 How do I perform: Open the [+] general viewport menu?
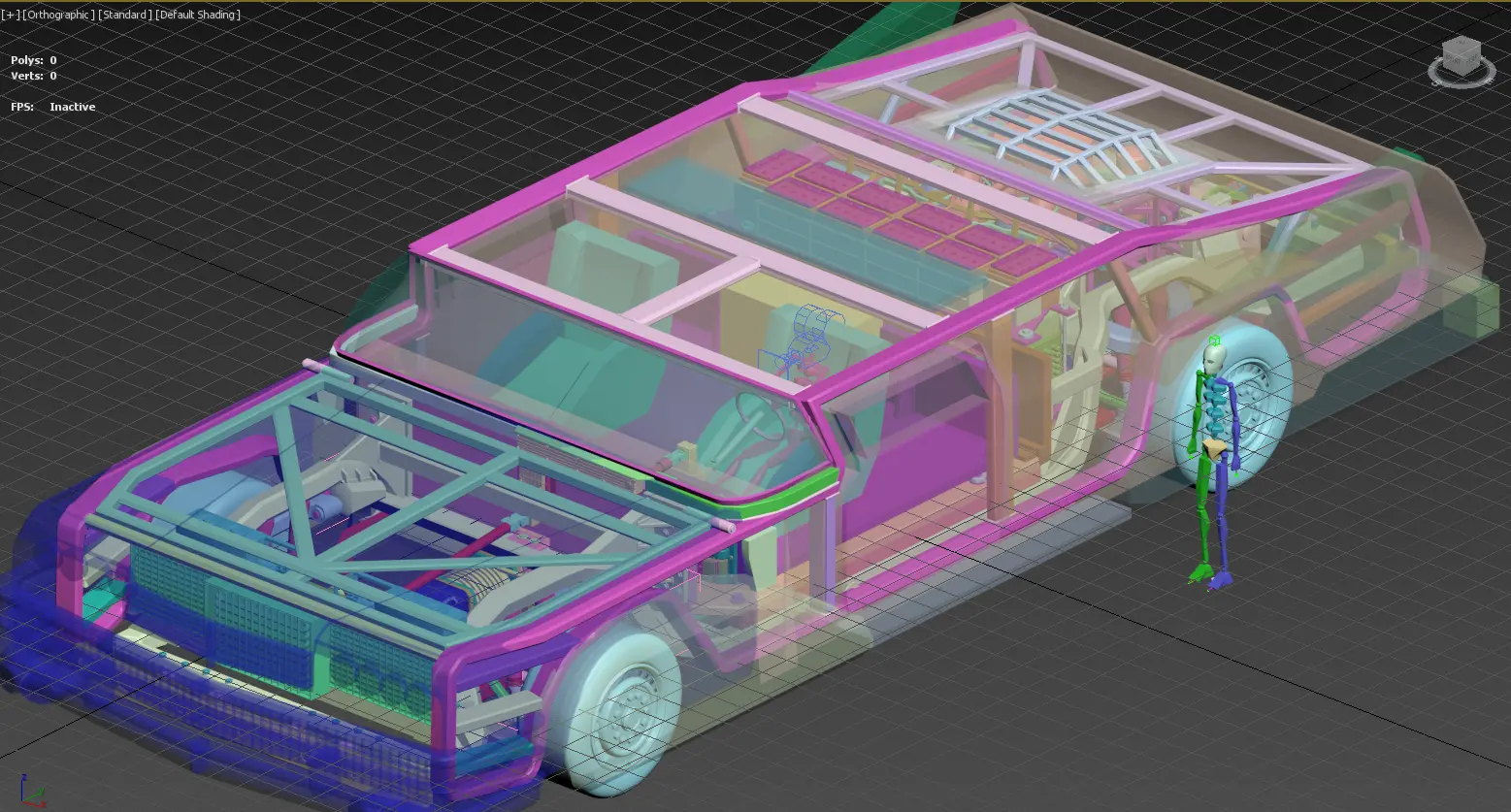click(x=10, y=15)
